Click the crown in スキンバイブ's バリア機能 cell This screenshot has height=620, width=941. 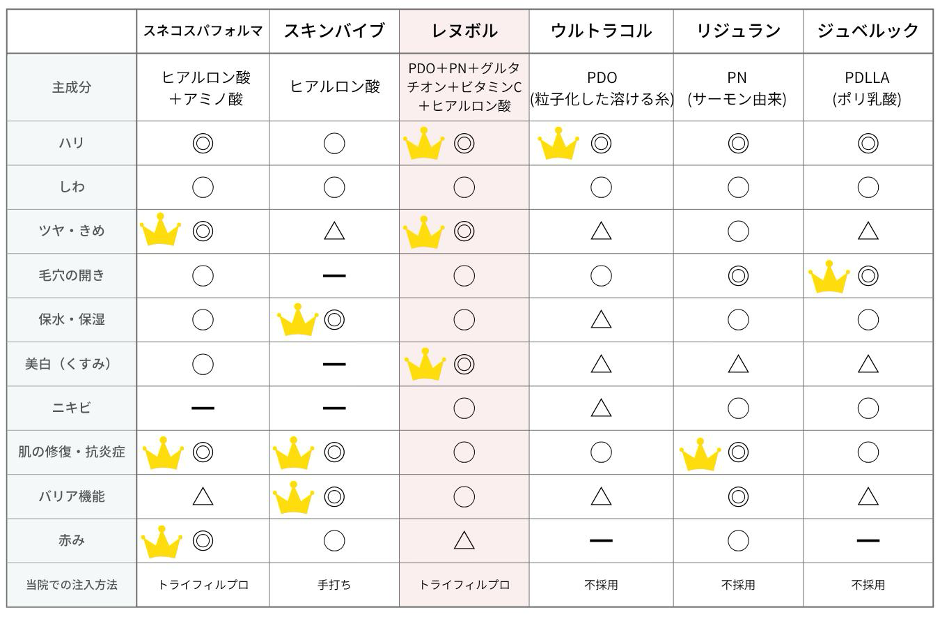tap(294, 496)
